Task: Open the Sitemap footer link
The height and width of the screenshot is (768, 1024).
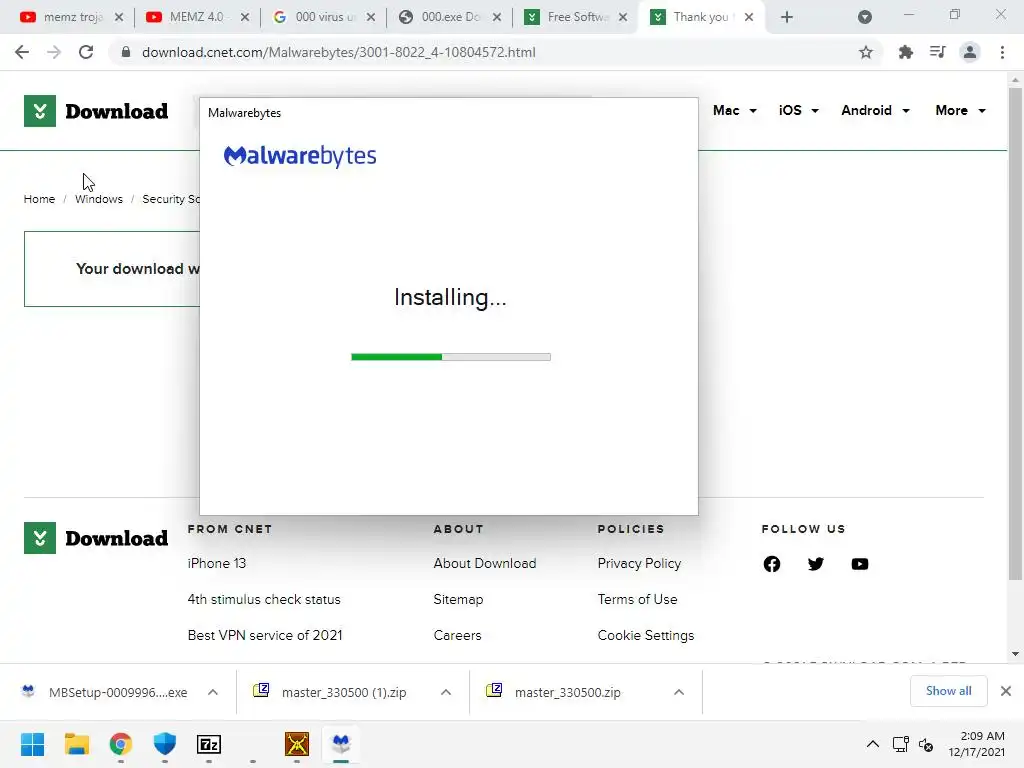Action: pyautogui.click(x=458, y=599)
